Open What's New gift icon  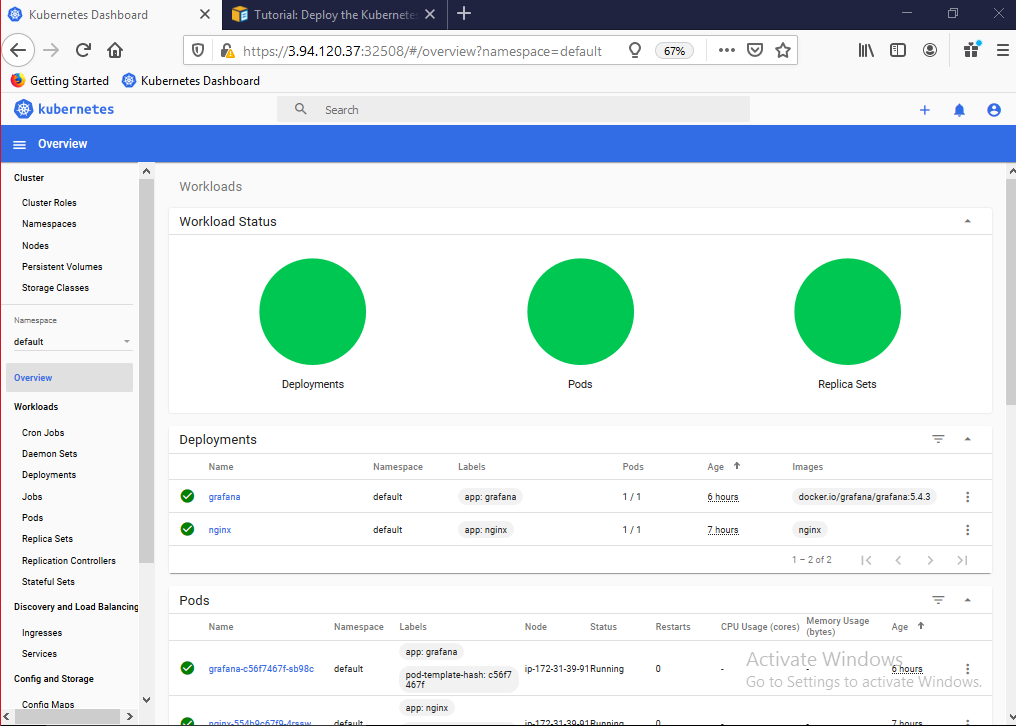point(972,50)
